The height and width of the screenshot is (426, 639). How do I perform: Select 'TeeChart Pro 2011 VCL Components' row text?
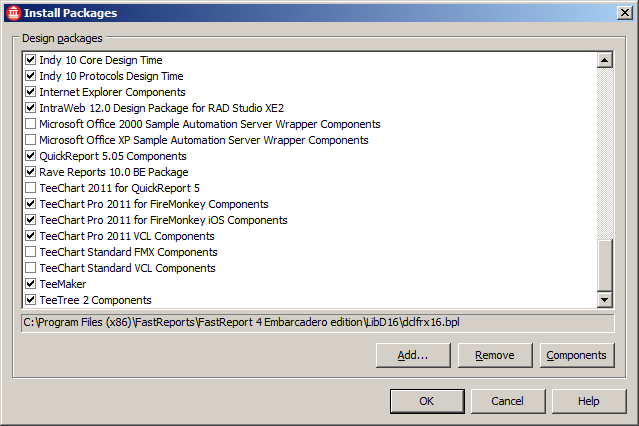[127, 236]
